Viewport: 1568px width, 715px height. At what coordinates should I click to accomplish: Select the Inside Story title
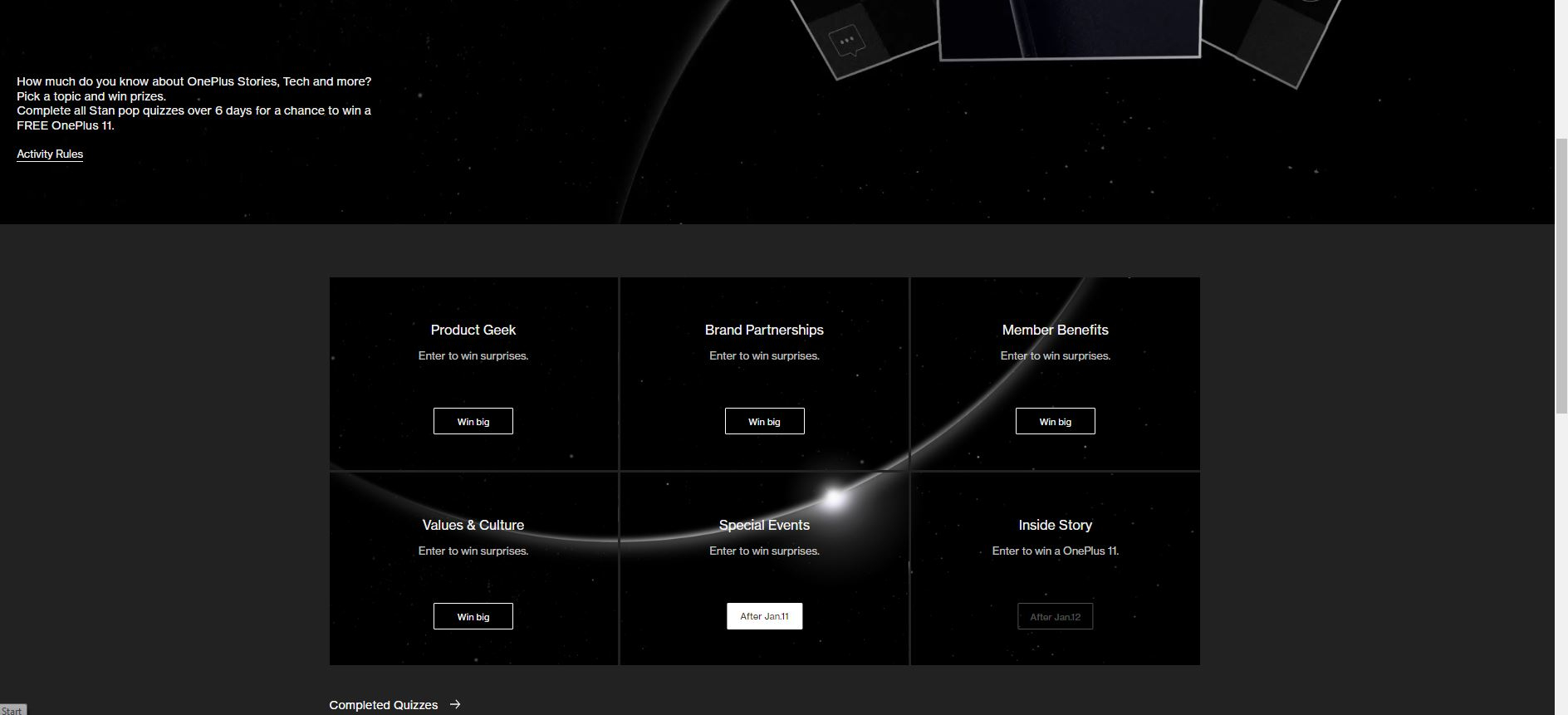[x=1056, y=525]
